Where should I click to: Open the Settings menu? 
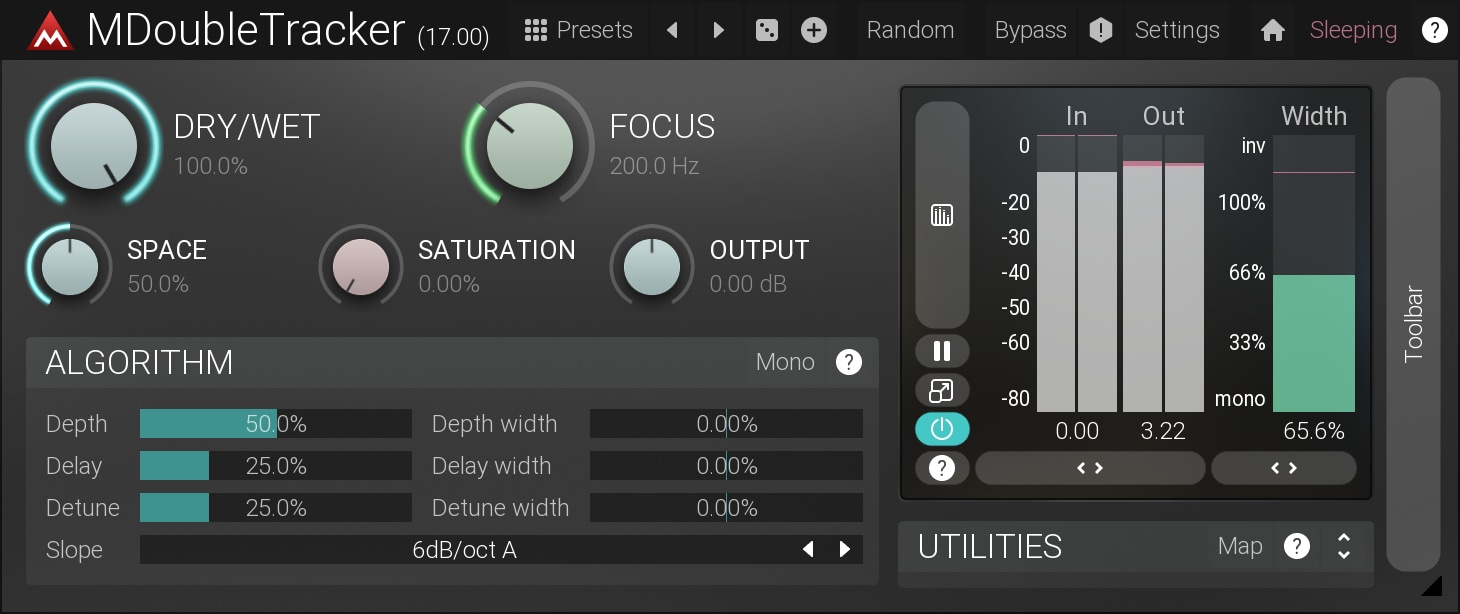click(1176, 31)
